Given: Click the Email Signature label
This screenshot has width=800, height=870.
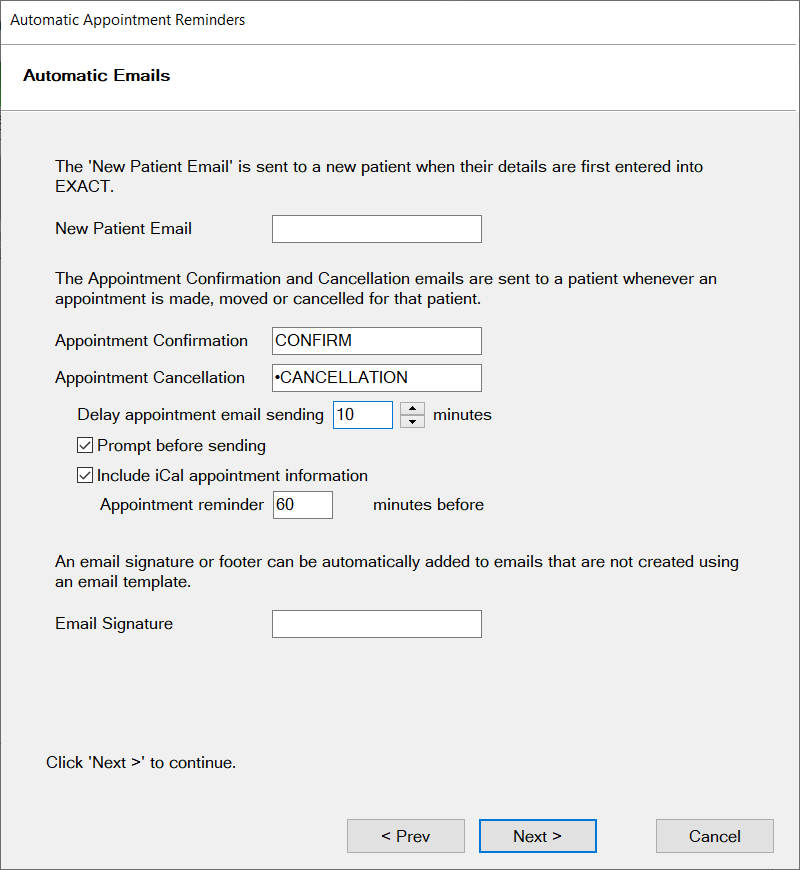Looking at the screenshot, I should [114, 624].
